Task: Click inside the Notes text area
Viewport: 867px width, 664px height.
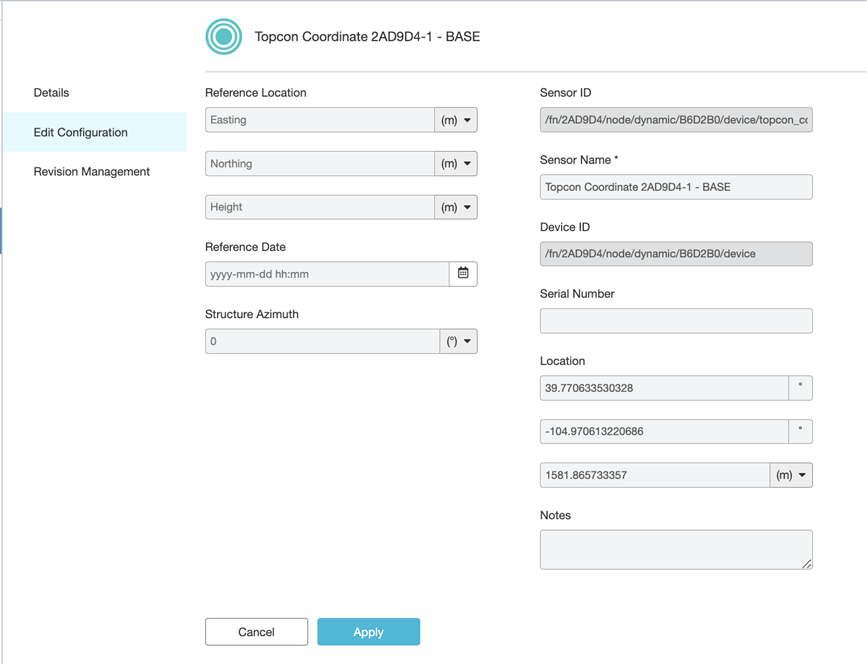Action: click(x=676, y=549)
